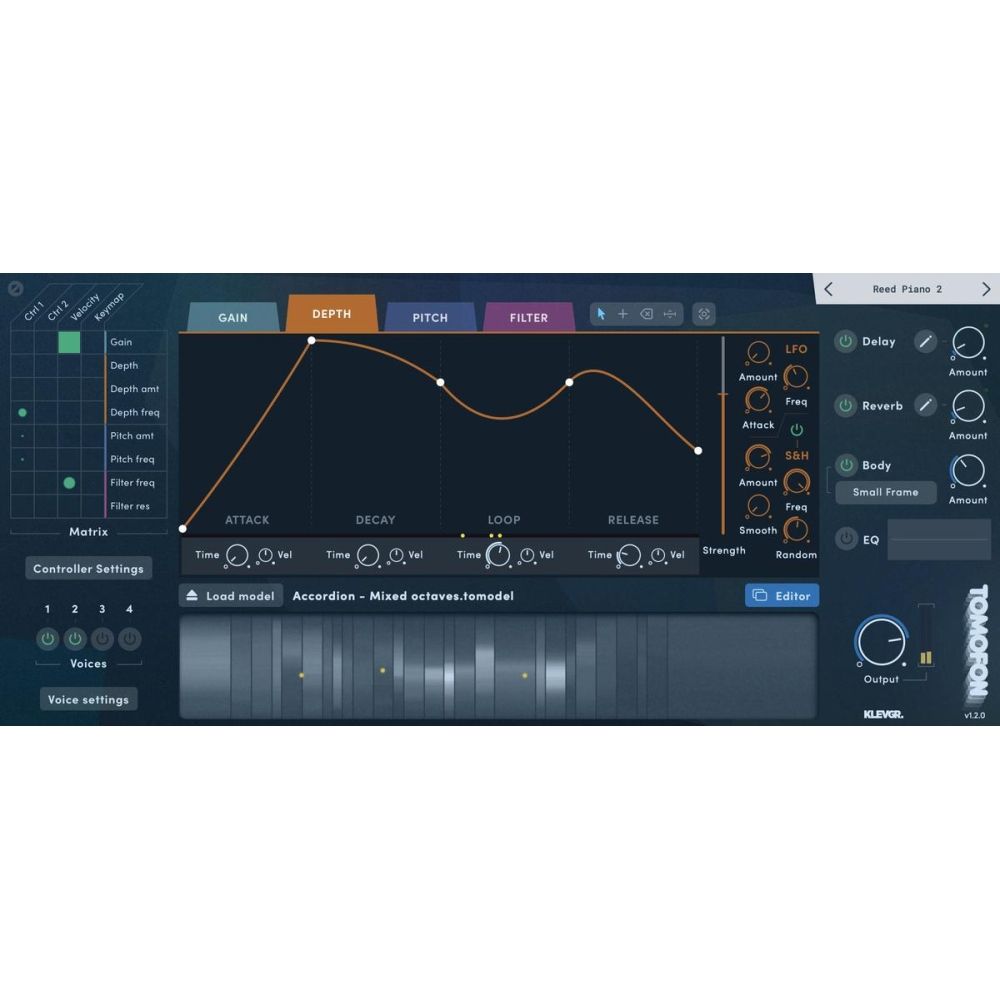The height and width of the screenshot is (1000, 1000).
Task: Select the arrow pointer tool above the envelope
Action: coord(602,313)
